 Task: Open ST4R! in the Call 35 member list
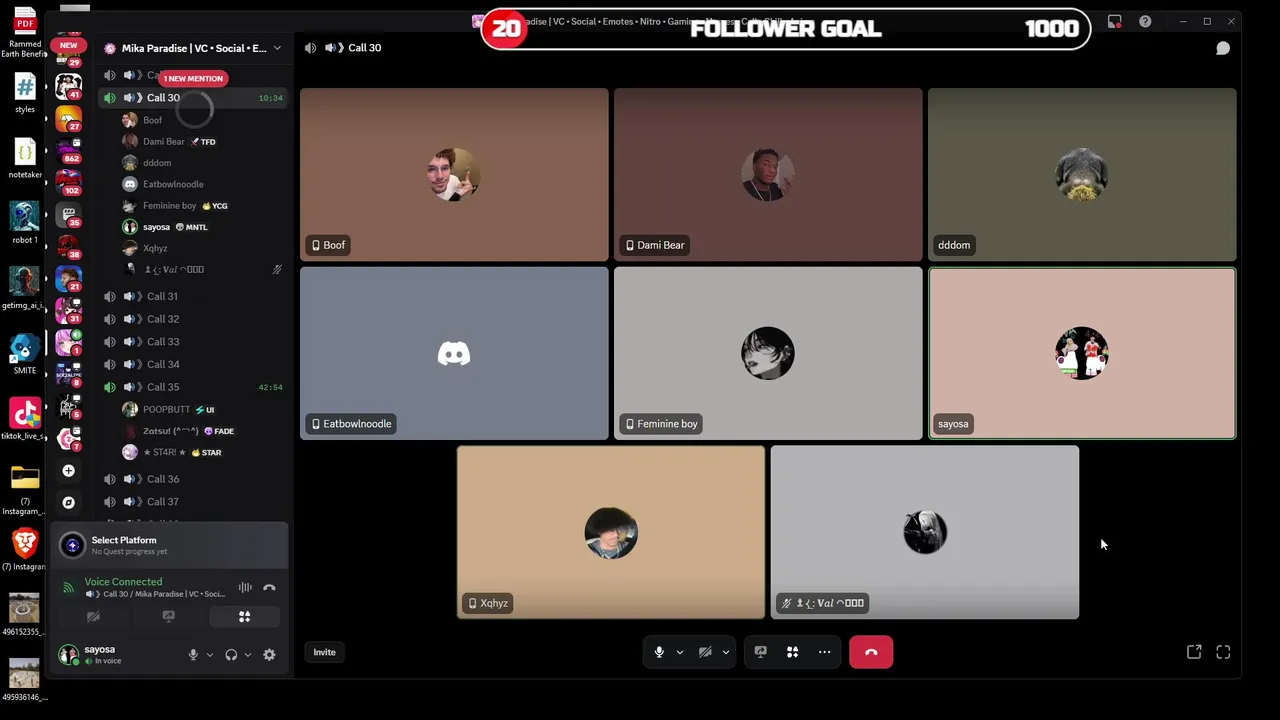[x=202, y=452]
